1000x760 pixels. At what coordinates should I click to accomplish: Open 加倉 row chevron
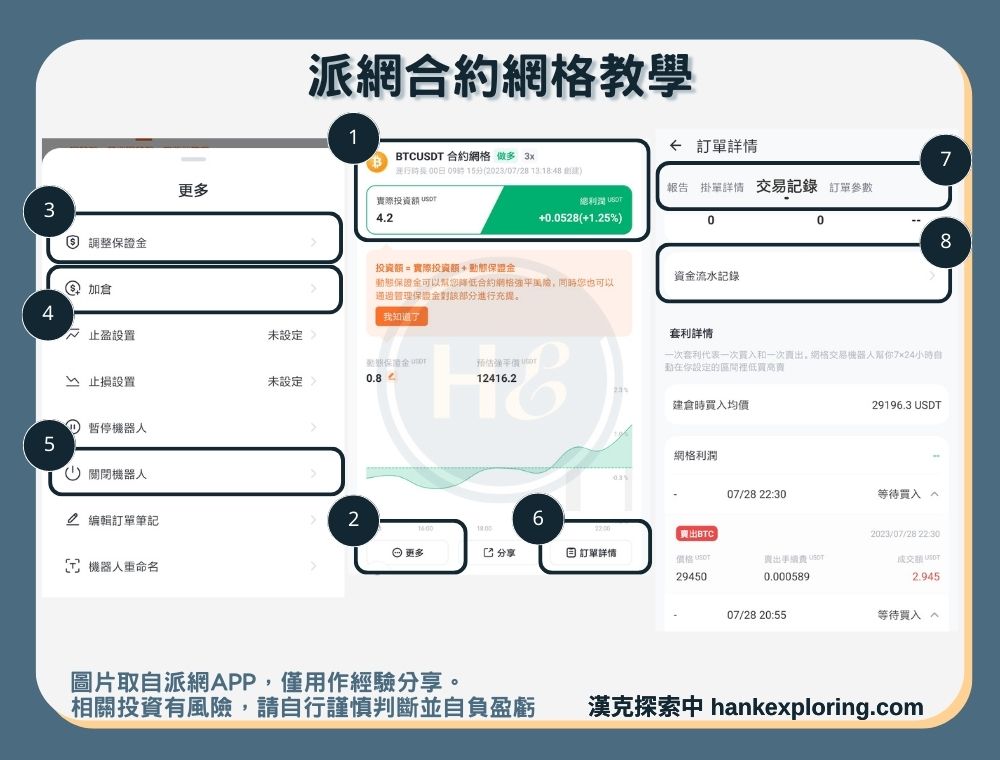[x=313, y=289]
